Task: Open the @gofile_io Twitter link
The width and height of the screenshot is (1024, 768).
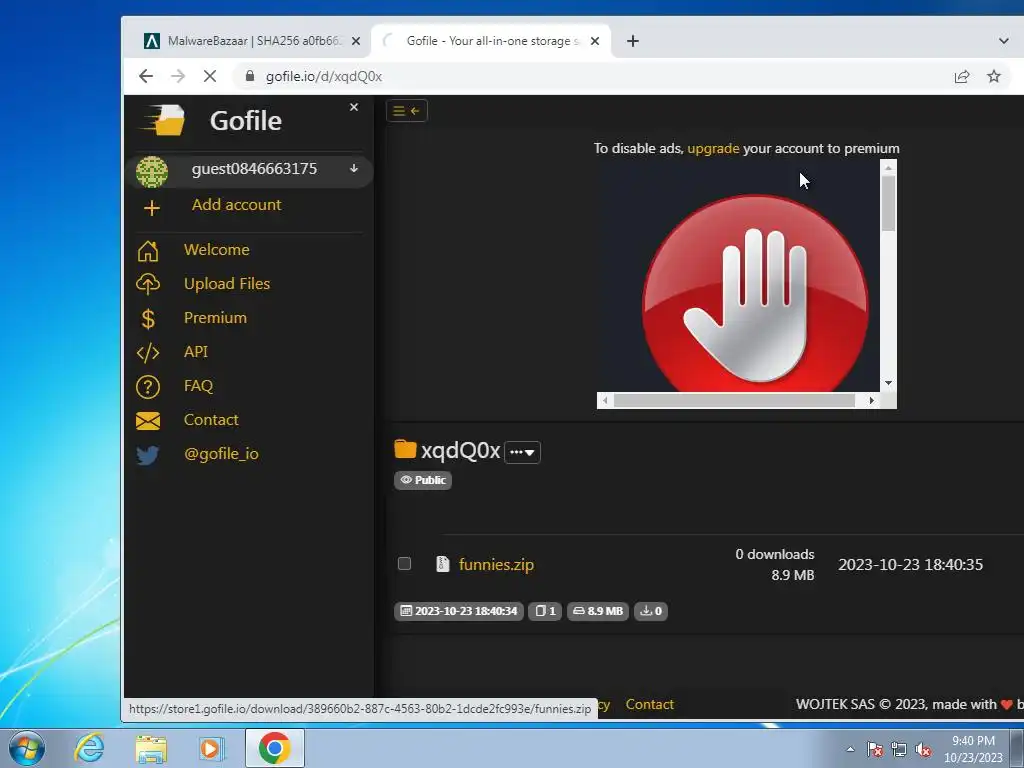Action: click(x=221, y=453)
